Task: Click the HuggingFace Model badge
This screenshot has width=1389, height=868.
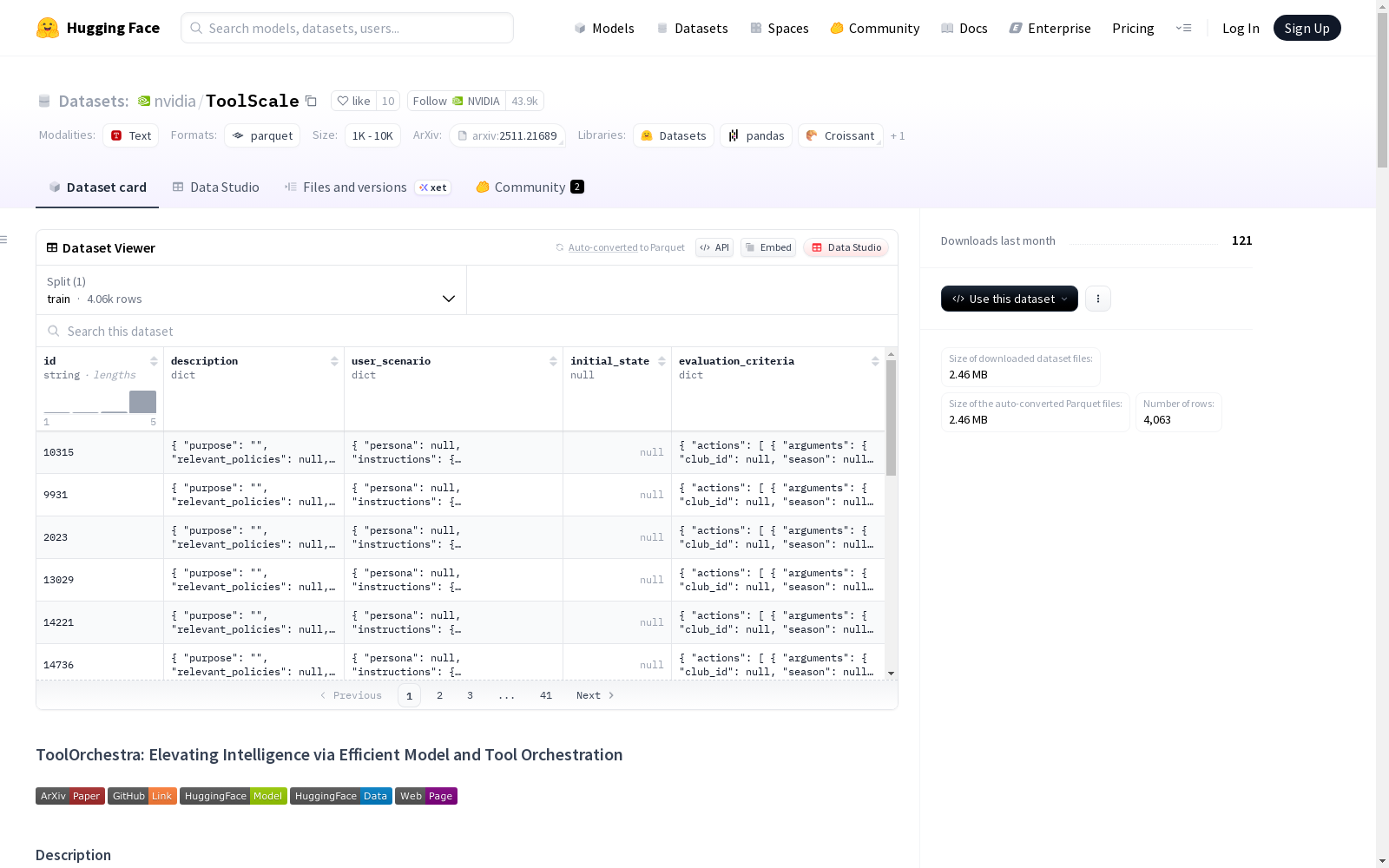Action: click(x=234, y=796)
